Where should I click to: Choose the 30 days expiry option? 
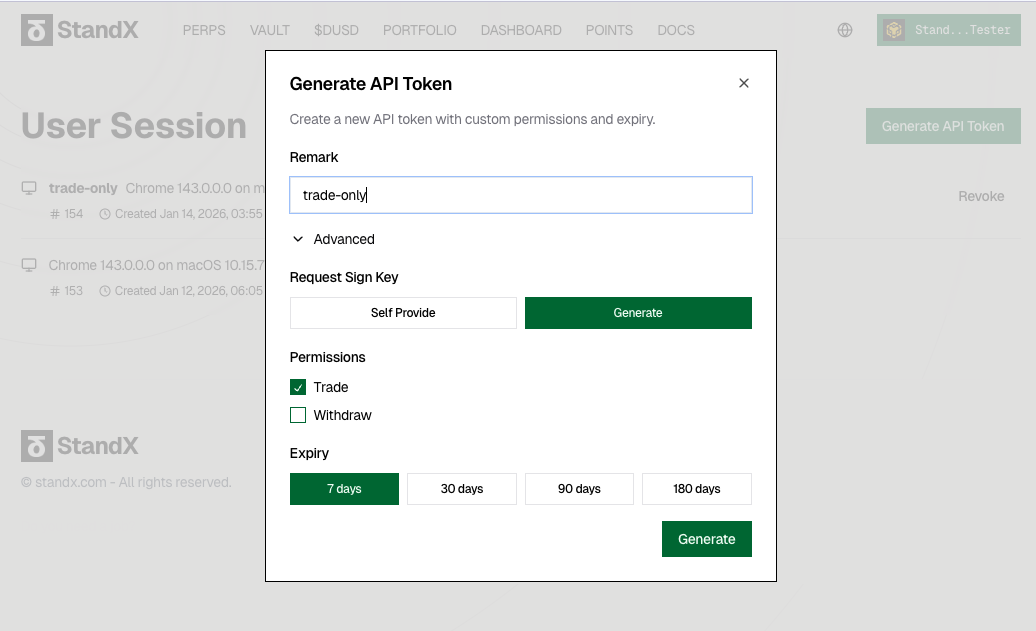462,489
